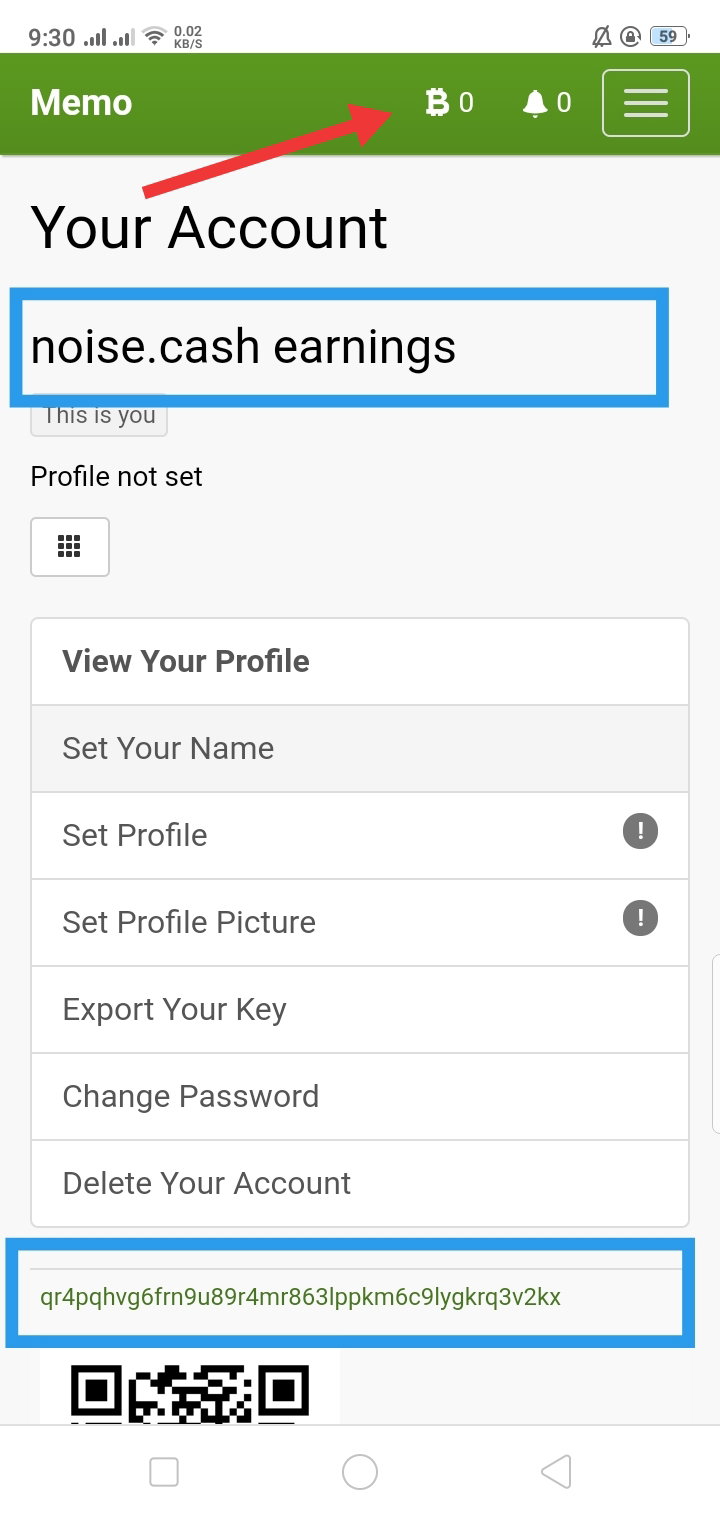Check the Bitcoin balance icon

(x=437, y=103)
